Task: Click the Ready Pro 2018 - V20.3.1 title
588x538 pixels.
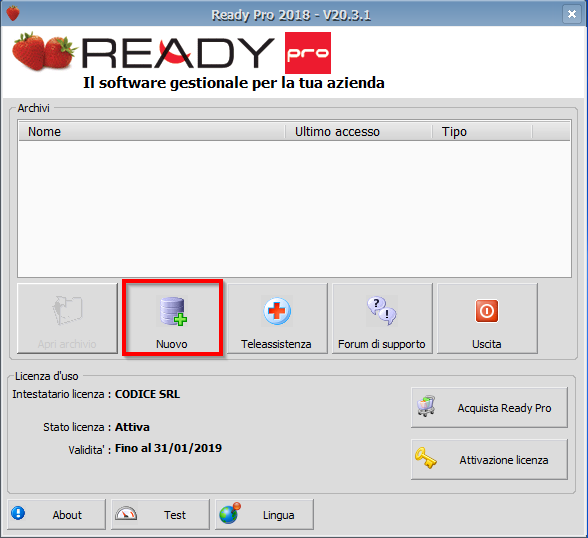Action: click(291, 15)
